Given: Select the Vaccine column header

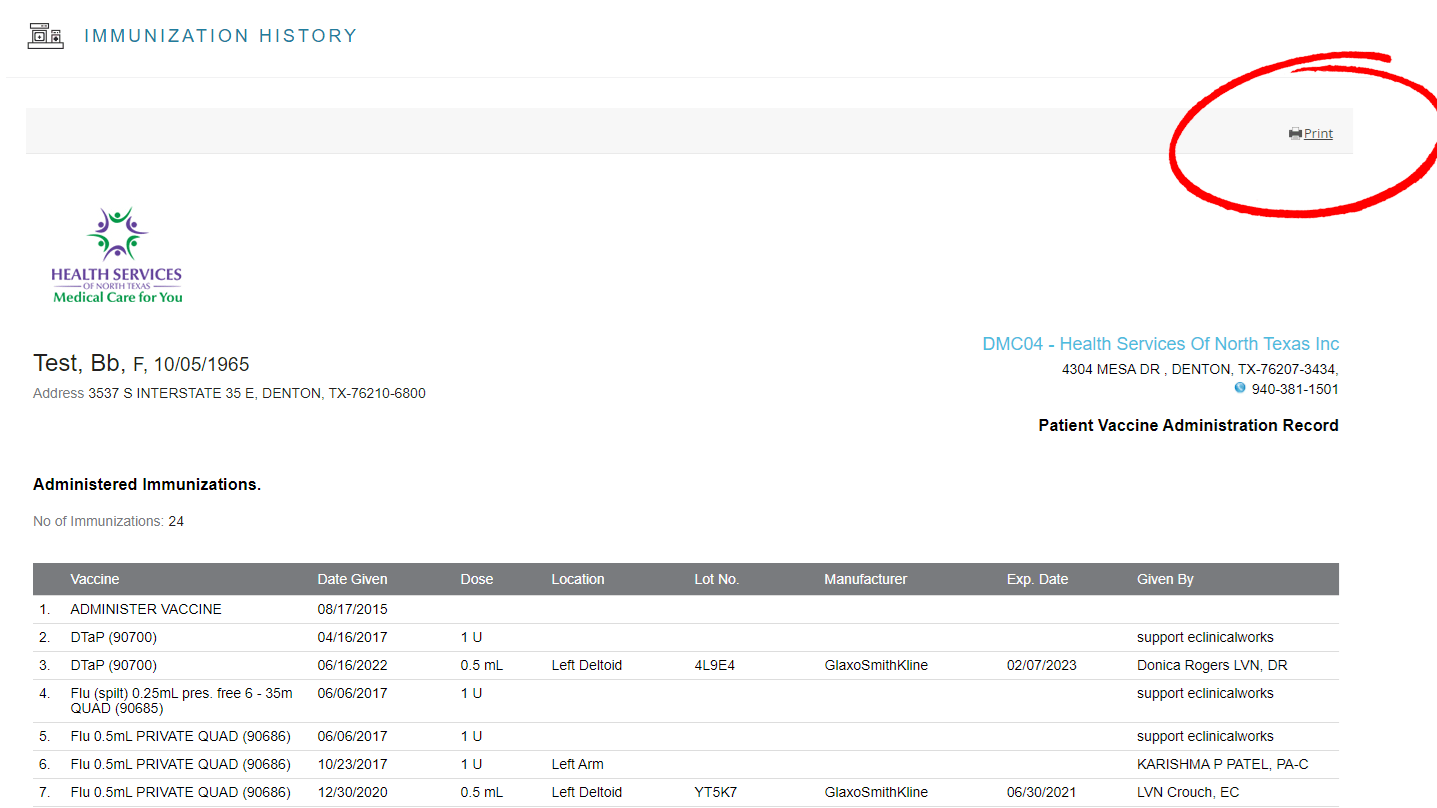Looking at the screenshot, I should coord(94,578).
